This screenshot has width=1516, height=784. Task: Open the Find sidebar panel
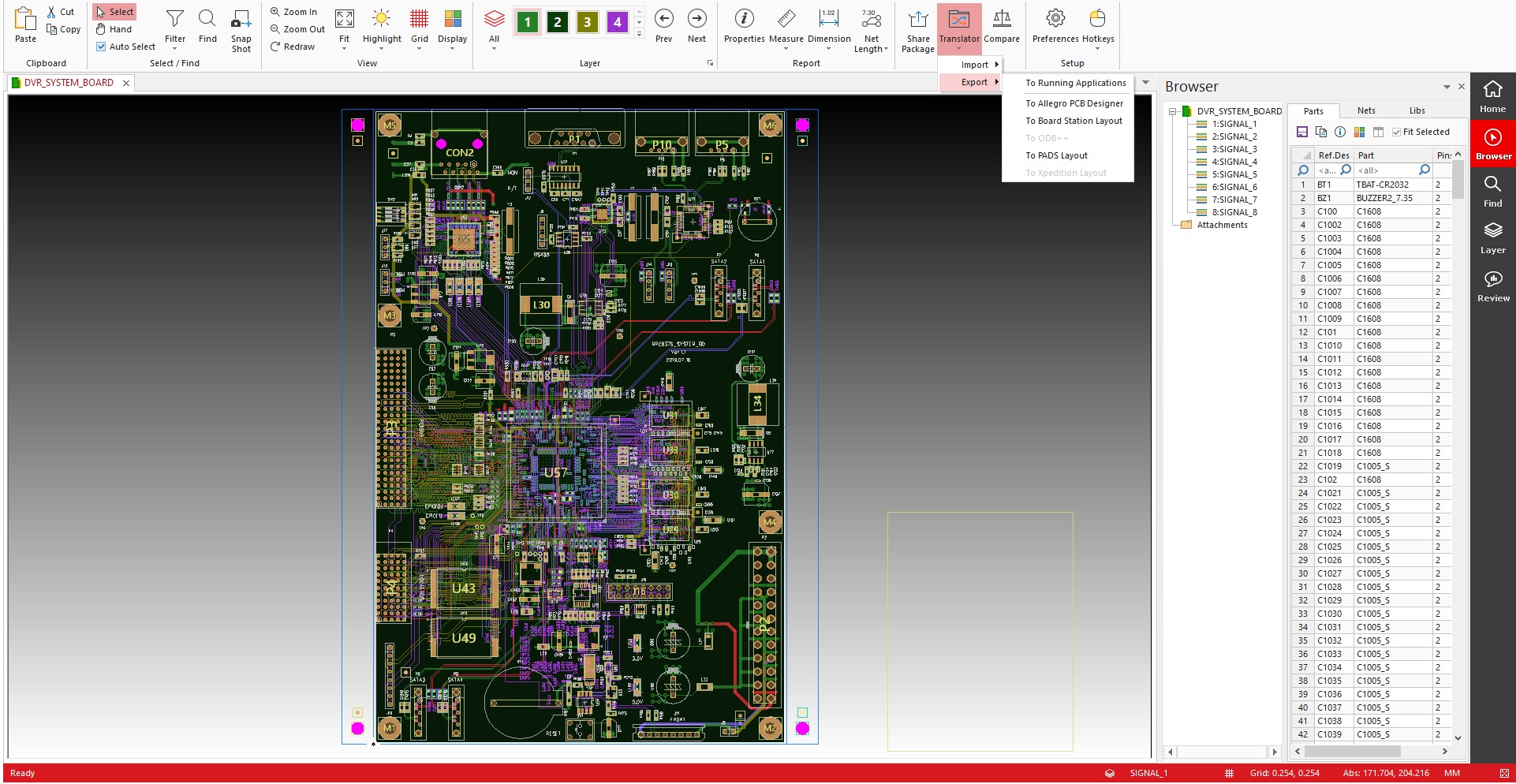(x=1493, y=191)
